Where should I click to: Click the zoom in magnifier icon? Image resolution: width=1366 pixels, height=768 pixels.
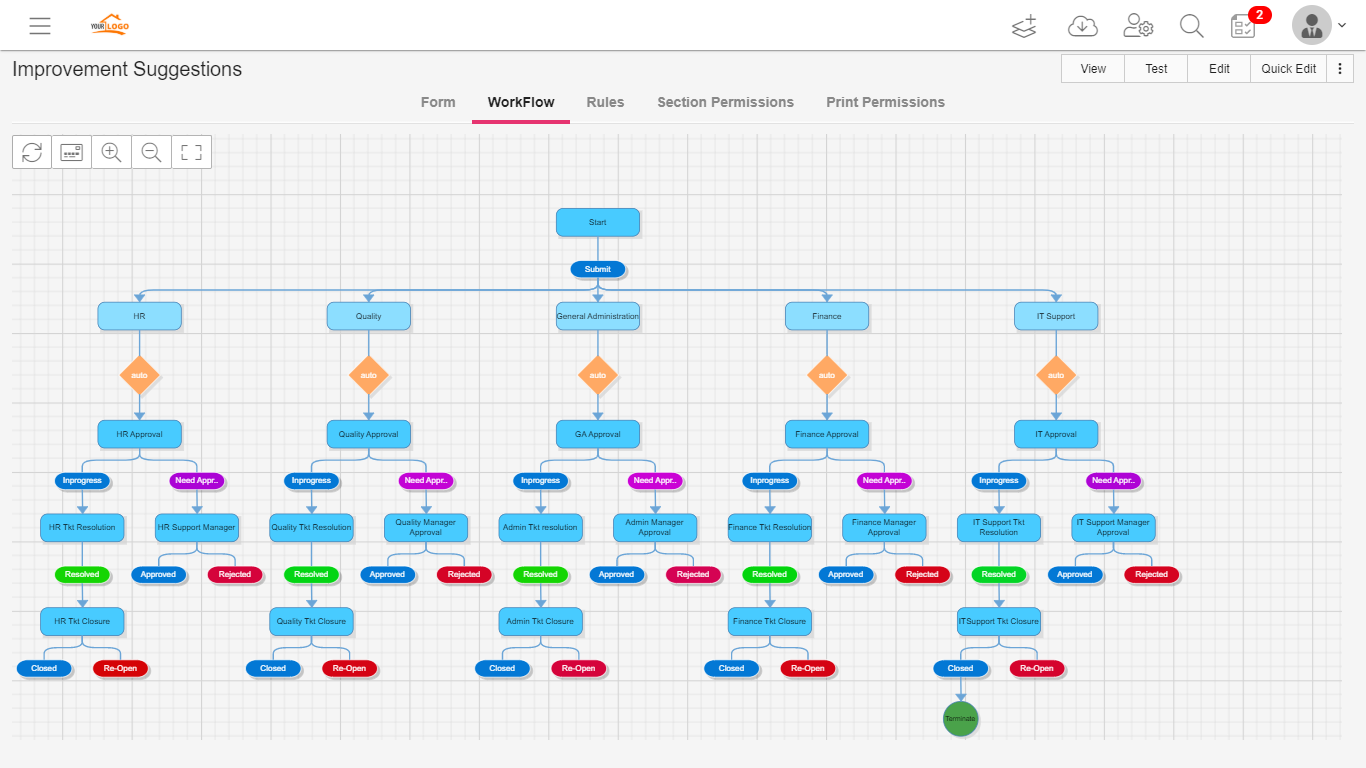(x=111, y=152)
